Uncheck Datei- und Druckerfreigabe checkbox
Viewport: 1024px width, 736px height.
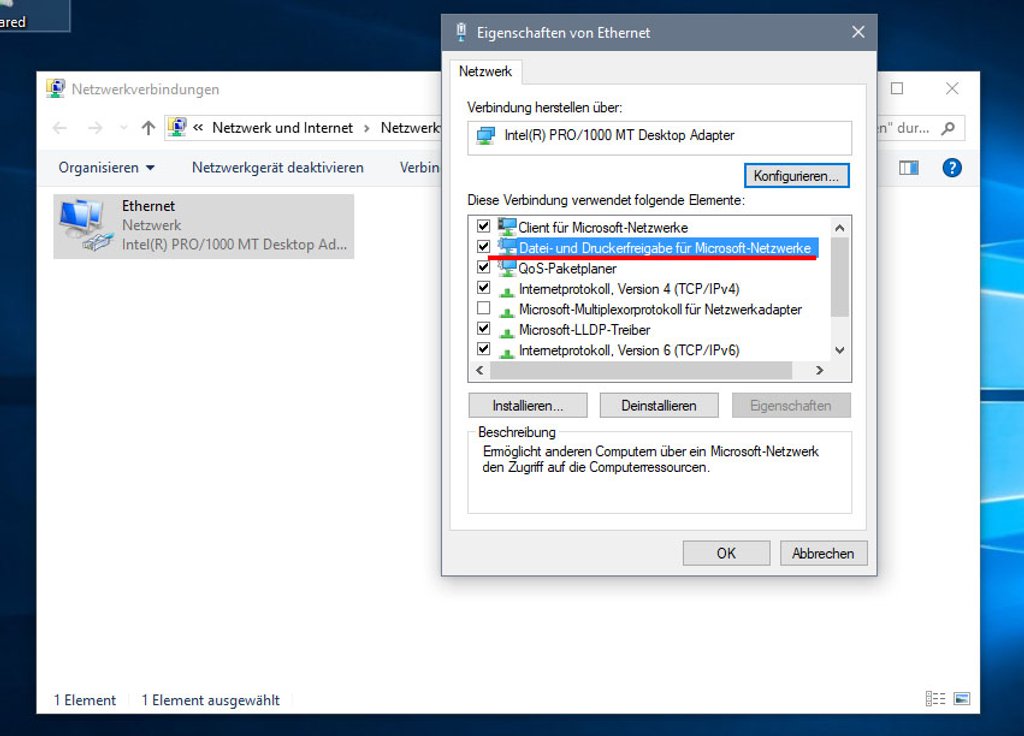click(x=483, y=247)
